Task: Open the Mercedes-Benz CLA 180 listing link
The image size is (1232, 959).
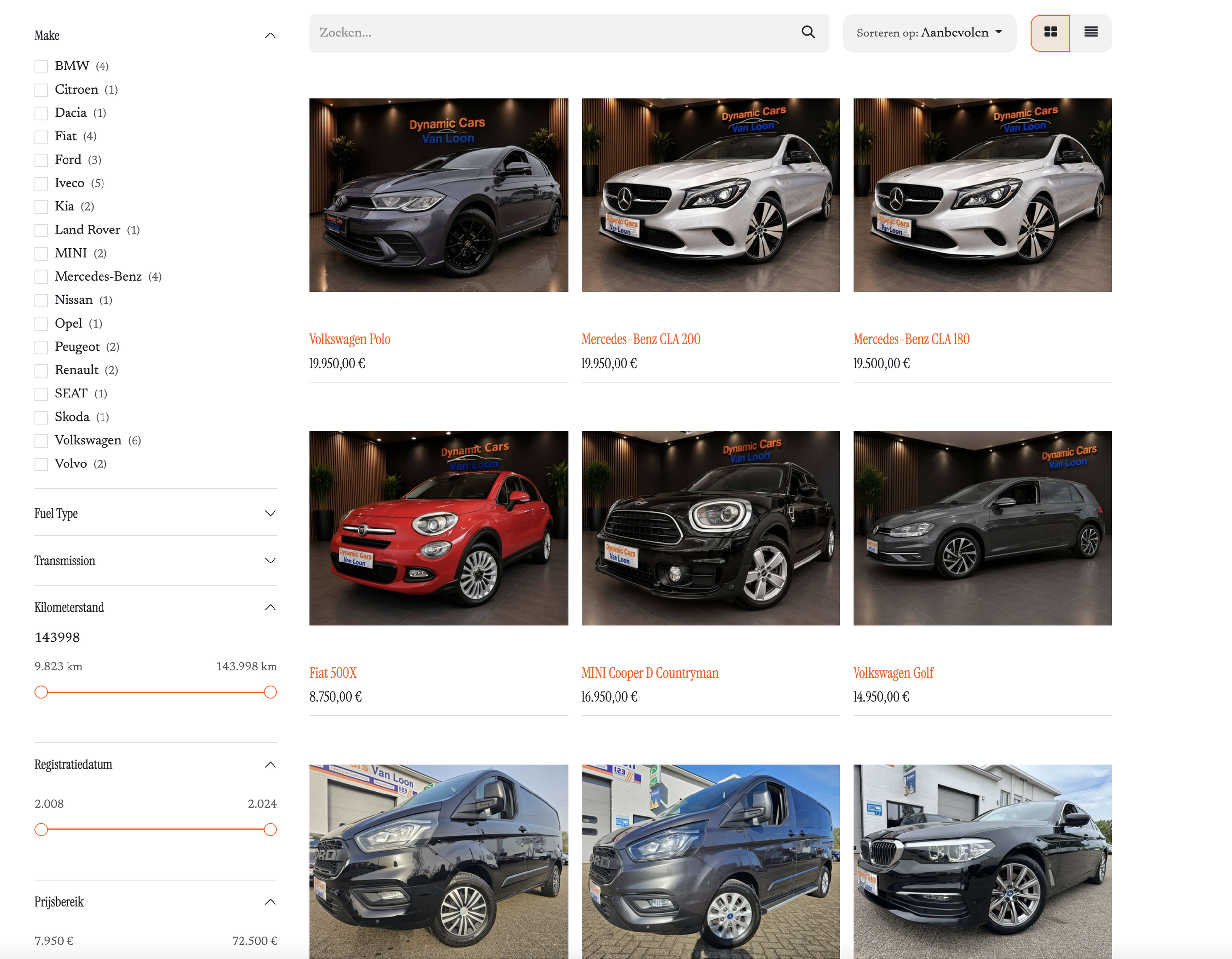Action: pos(911,339)
